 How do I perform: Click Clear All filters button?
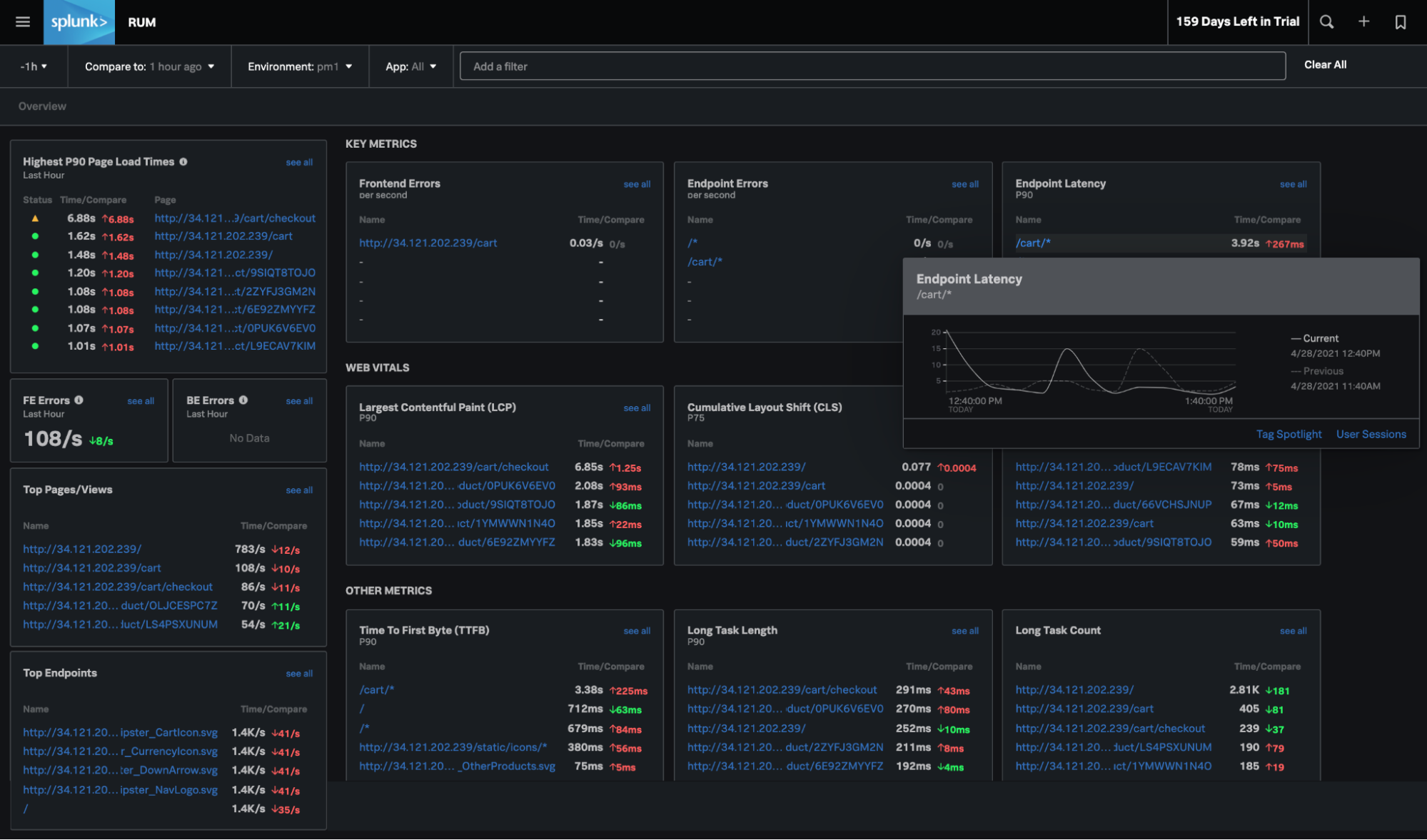tap(1325, 65)
